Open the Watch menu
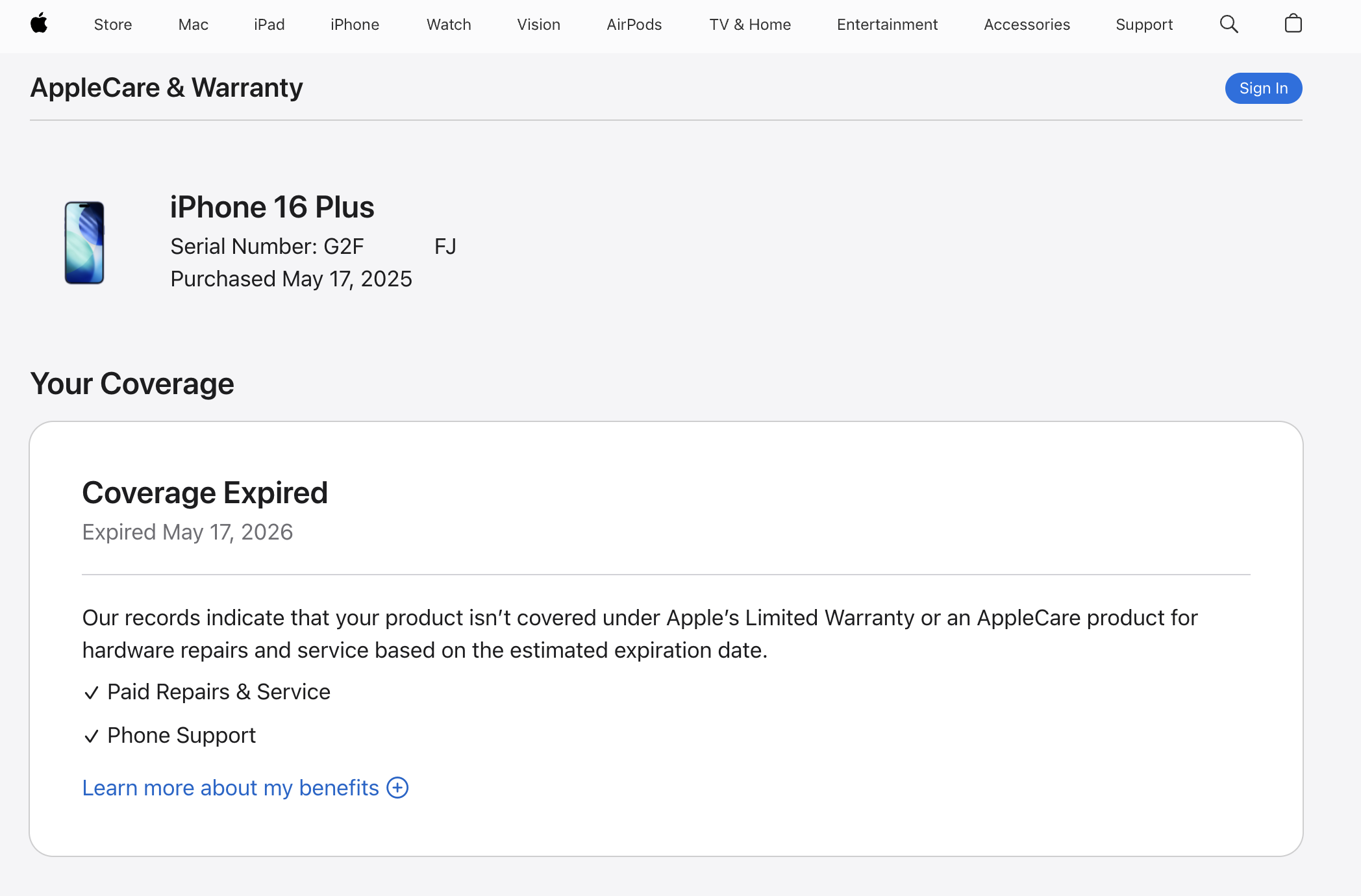The width and height of the screenshot is (1361, 896). [449, 25]
